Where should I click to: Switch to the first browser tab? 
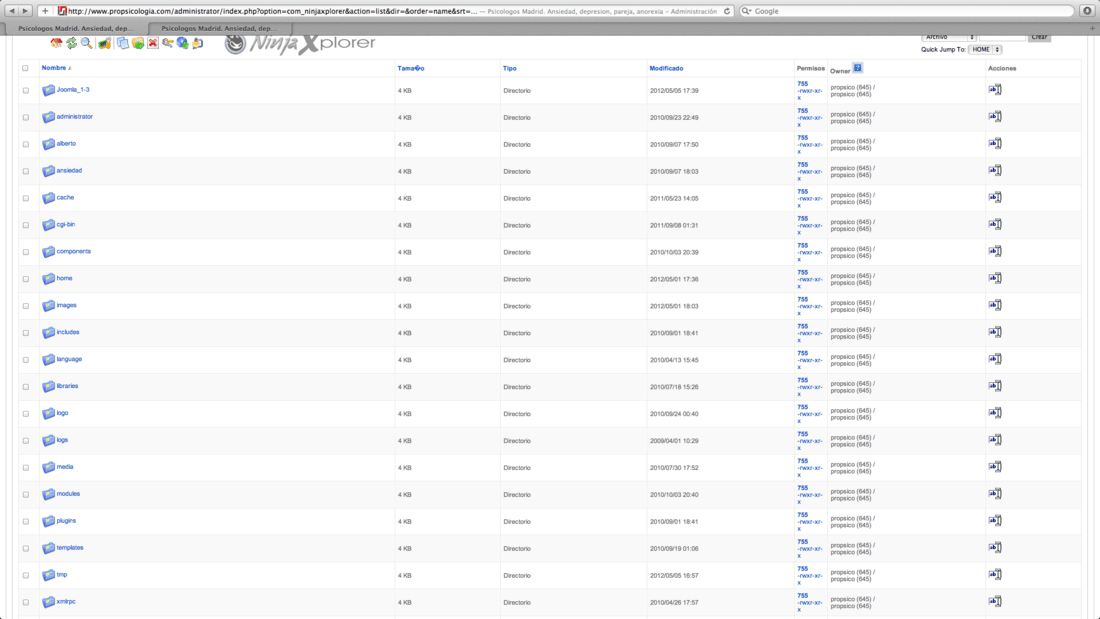pyautogui.click(x=75, y=28)
